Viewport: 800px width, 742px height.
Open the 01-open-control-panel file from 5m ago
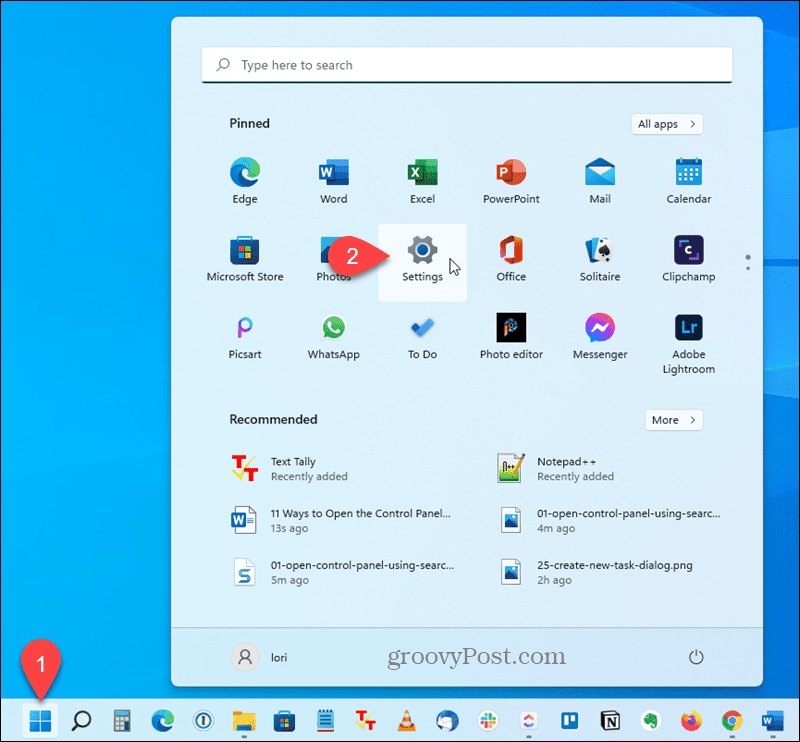(342, 573)
